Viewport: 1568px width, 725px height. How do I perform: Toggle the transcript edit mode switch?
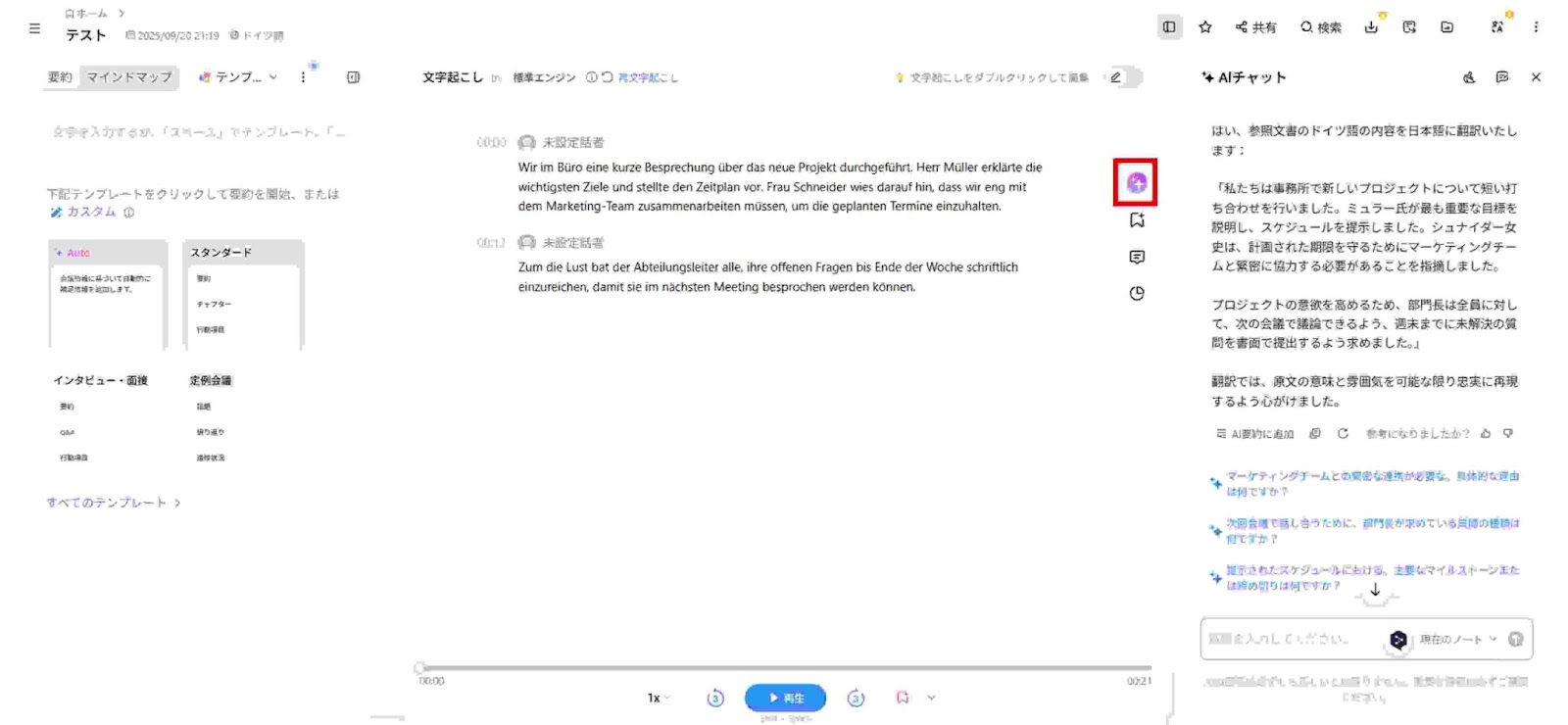(x=1124, y=77)
